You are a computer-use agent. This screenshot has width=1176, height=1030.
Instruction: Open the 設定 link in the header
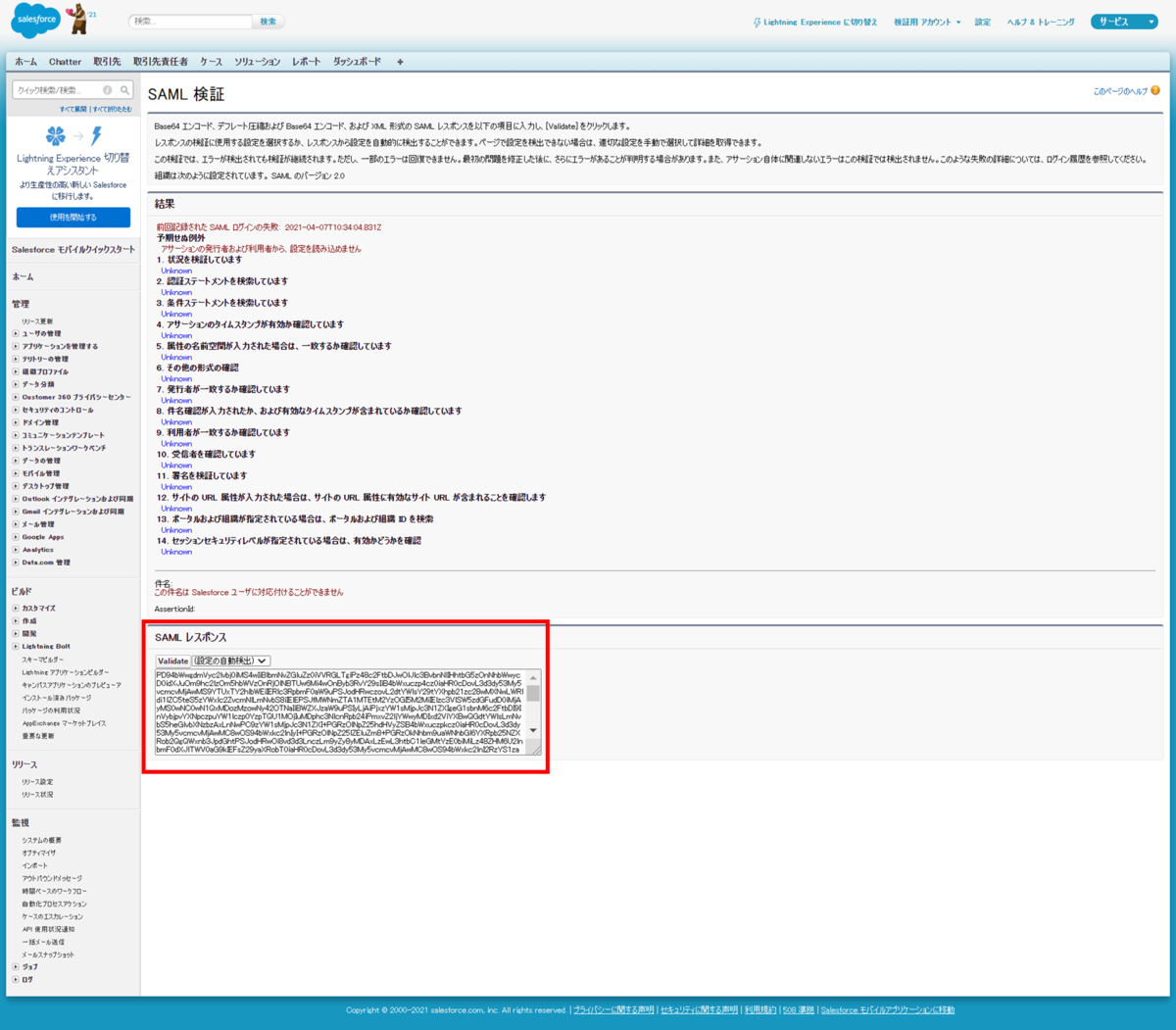coord(983,23)
